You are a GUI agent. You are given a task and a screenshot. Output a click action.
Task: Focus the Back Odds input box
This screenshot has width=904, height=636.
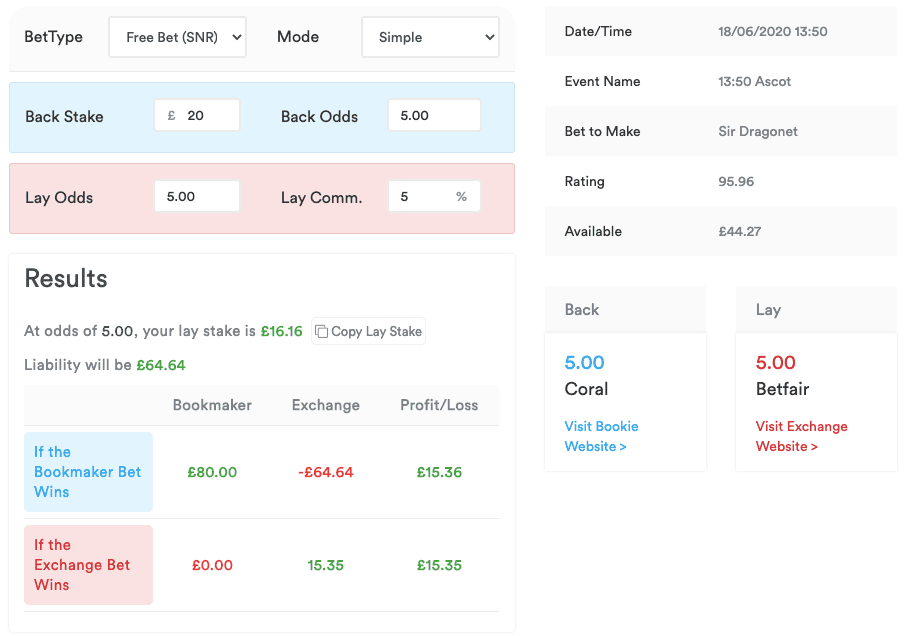(x=433, y=116)
